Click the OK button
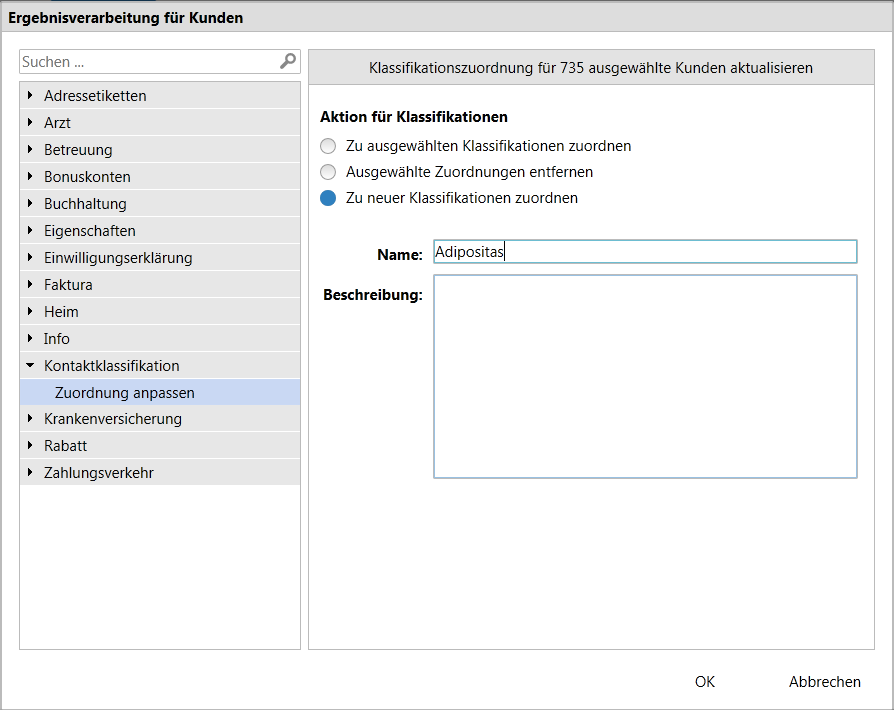The height and width of the screenshot is (710, 894). (x=705, y=682)
